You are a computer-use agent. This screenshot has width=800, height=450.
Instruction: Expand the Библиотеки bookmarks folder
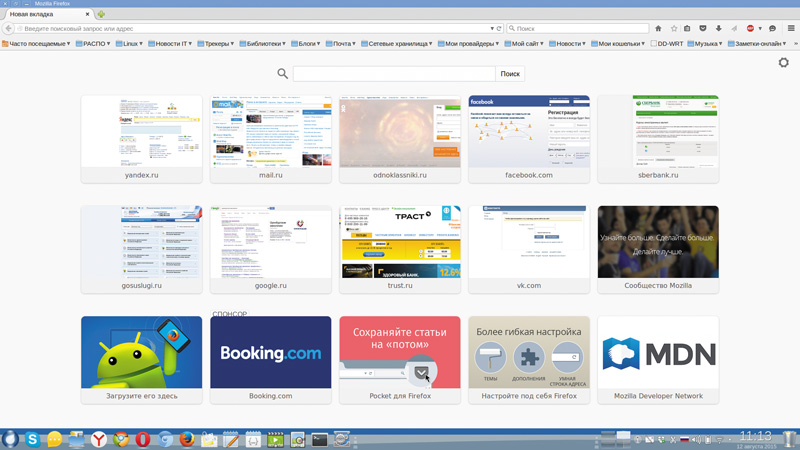pyautogui.click(x=262, y=44)
